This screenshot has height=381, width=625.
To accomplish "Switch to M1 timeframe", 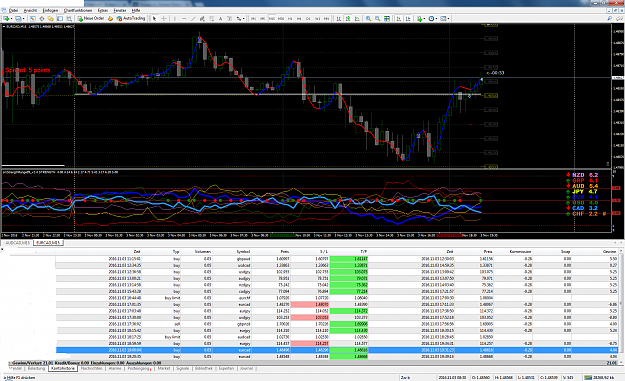I will click(x=254, y=18).
